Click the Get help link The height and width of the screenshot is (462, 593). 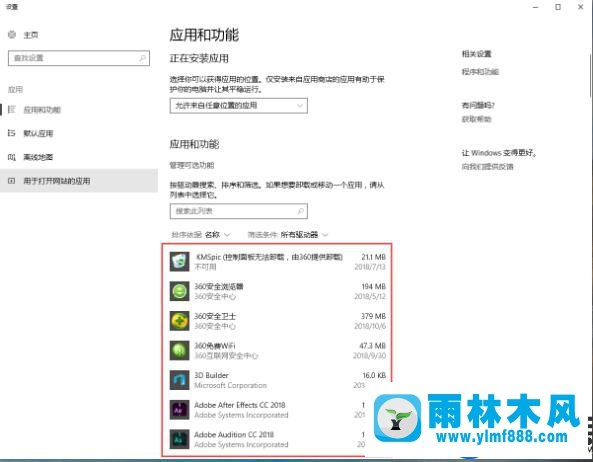point(477,119)
